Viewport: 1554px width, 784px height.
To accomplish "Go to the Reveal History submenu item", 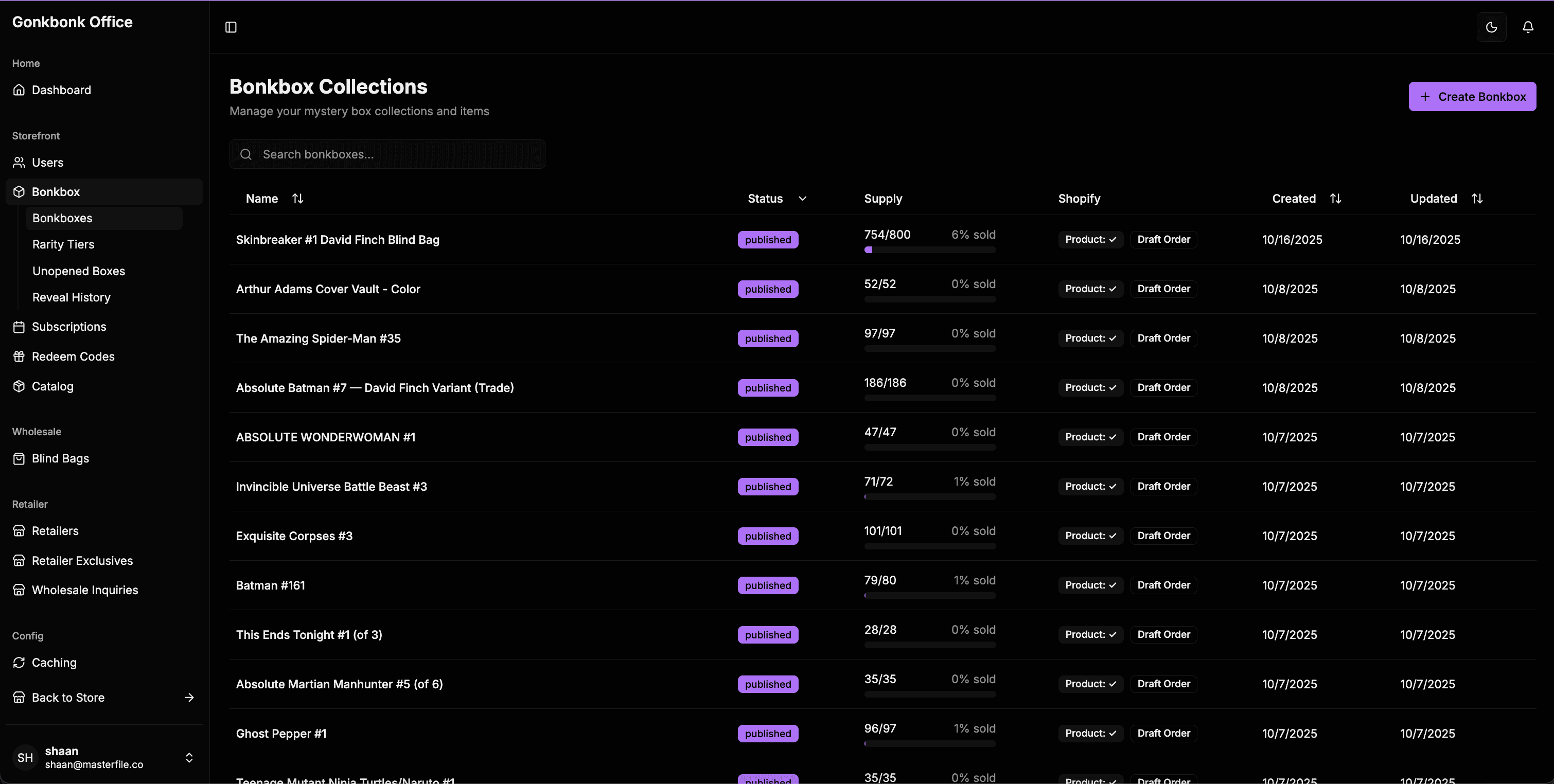I will 71,297.
